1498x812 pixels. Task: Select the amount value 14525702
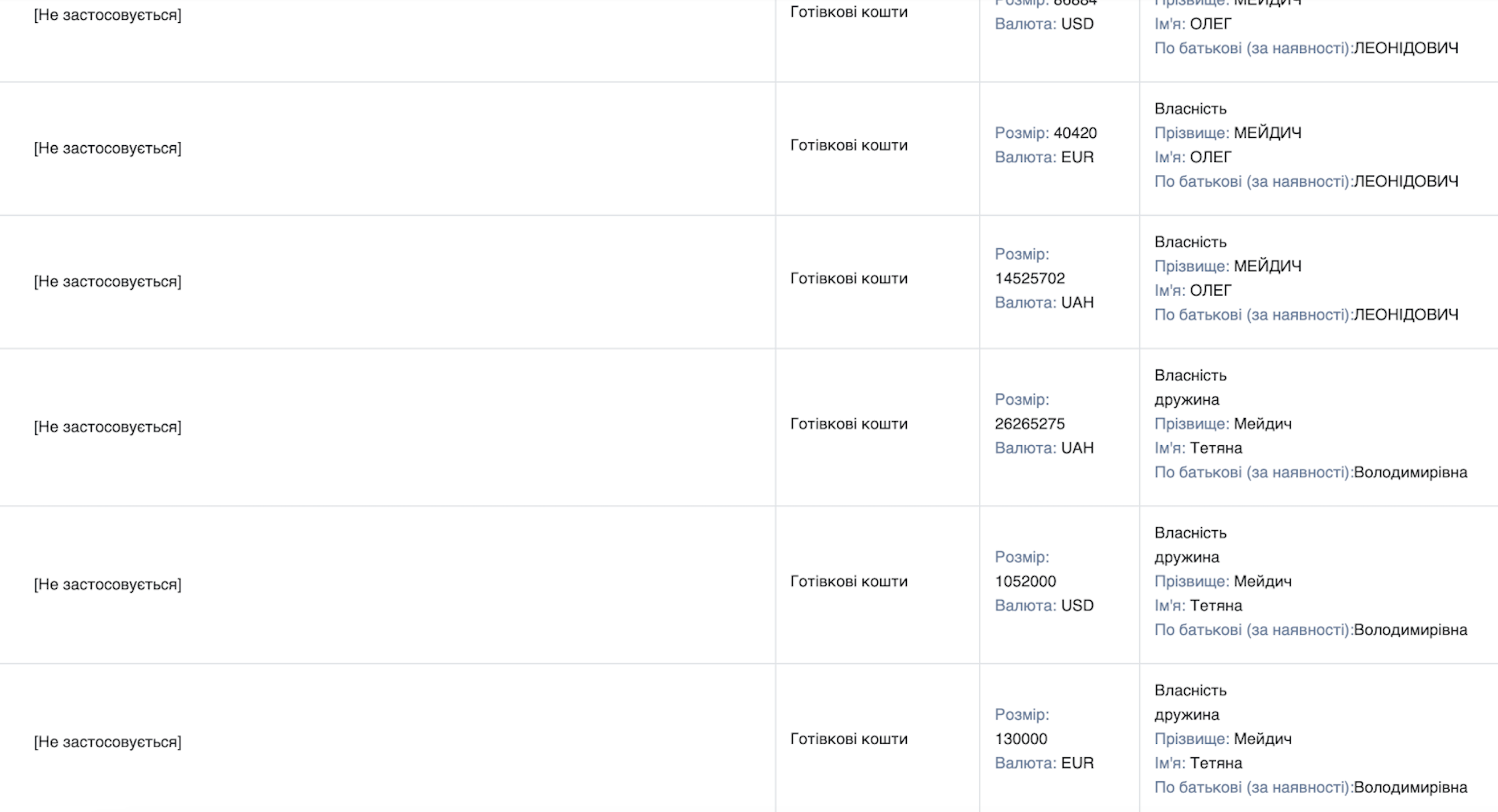(1029, 278)
